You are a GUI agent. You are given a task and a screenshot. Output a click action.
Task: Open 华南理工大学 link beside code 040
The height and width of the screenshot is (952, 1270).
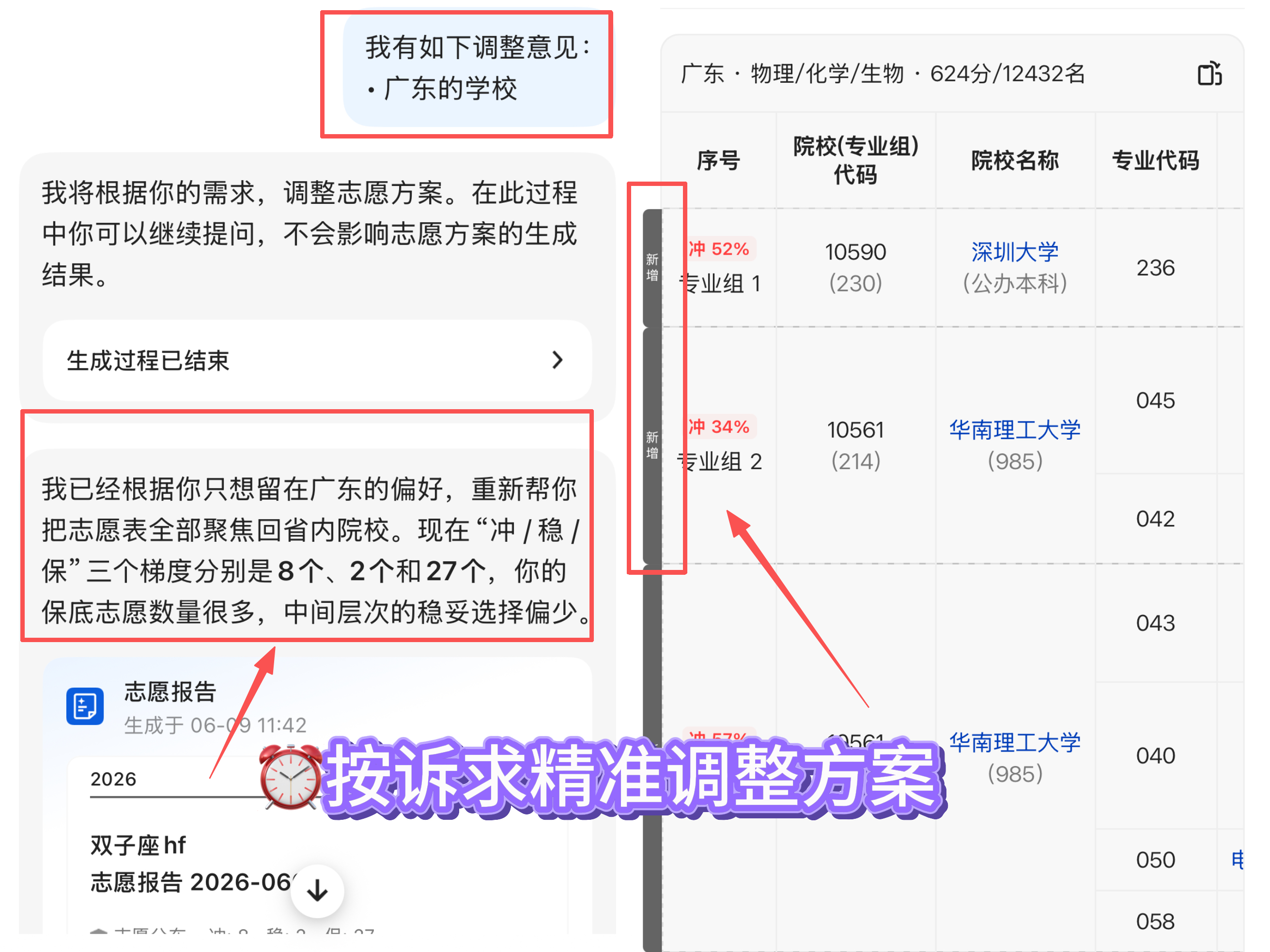[x=1015, y=742]
